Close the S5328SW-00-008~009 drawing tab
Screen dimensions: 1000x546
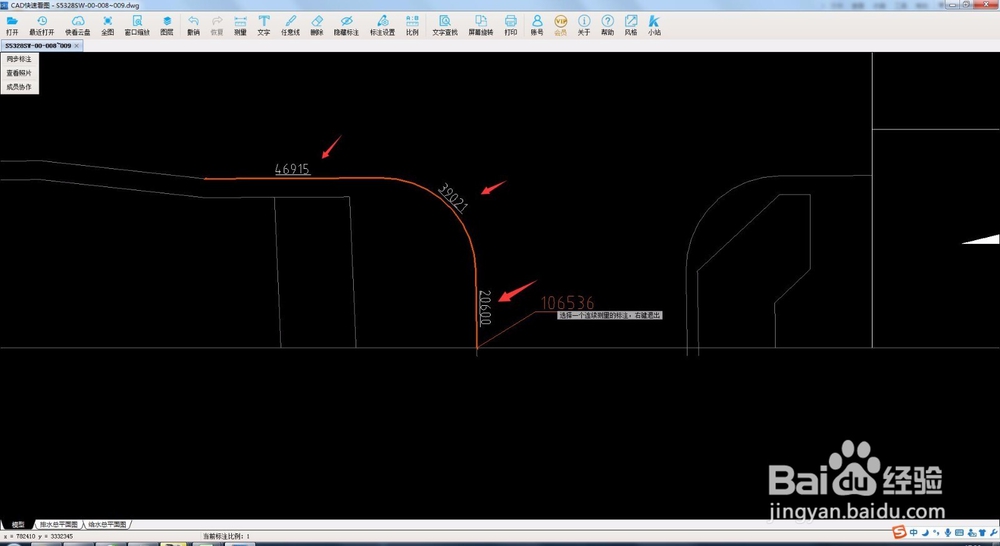tap(77, 46)
